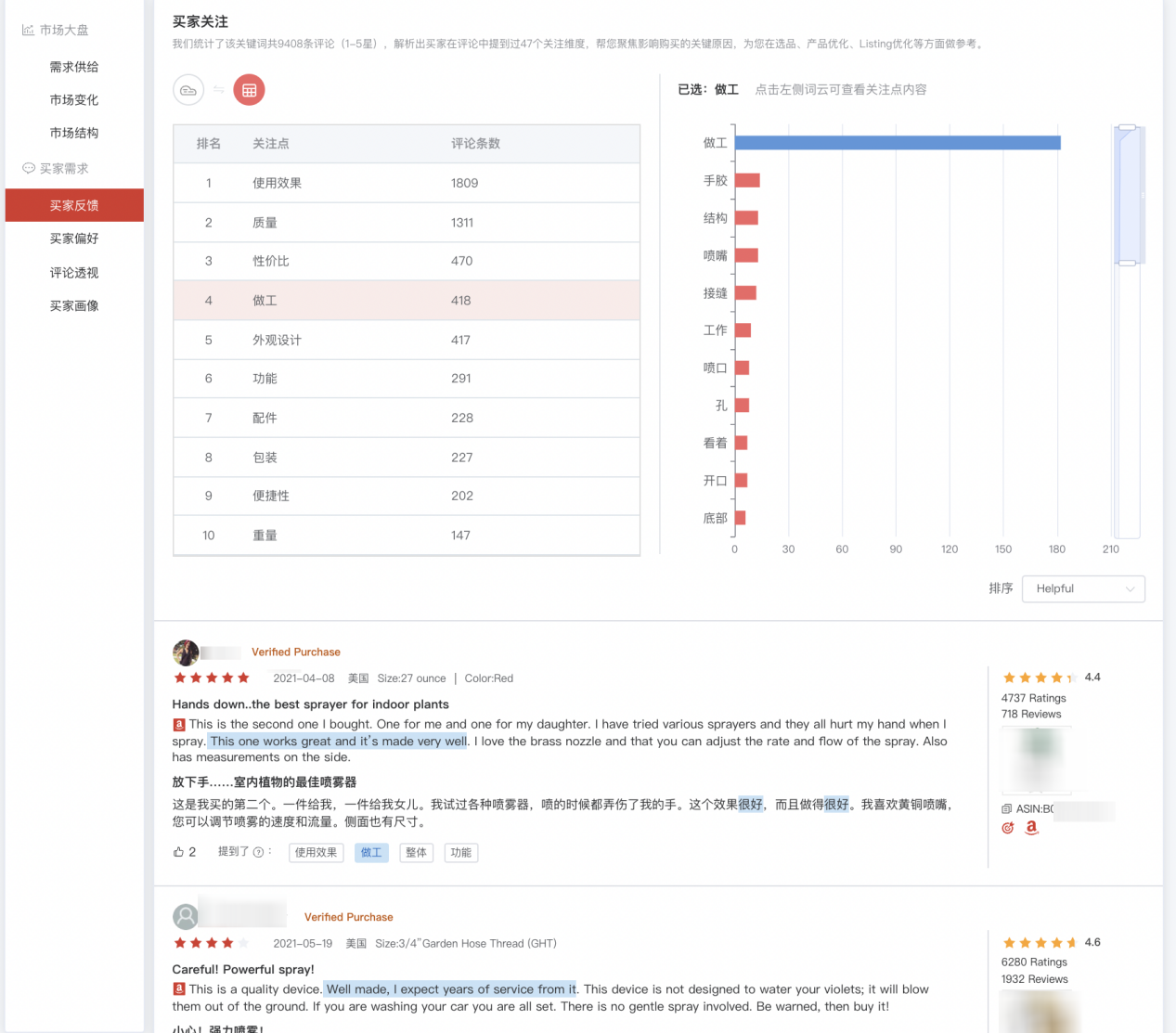Open the Helpful sort dropdown
The width and height of the screenshot is (1176, 1033).
(1083, 588)
